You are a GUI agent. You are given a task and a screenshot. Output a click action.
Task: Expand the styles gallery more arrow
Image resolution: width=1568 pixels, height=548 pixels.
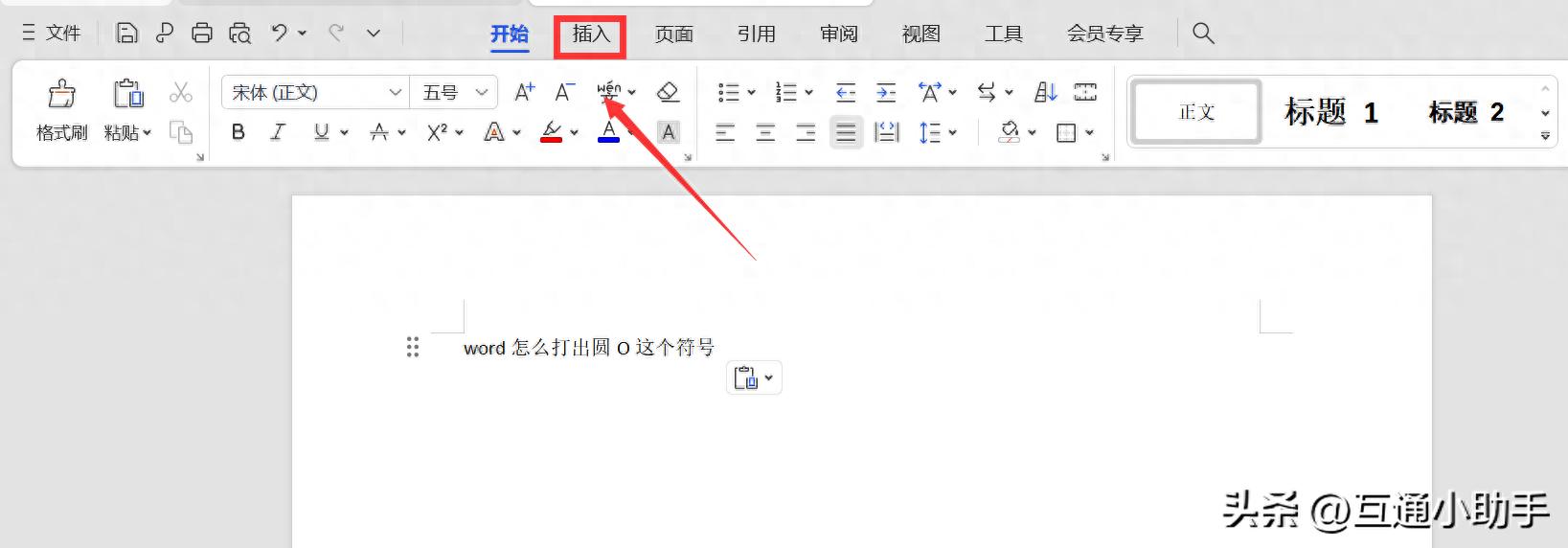1545,136
